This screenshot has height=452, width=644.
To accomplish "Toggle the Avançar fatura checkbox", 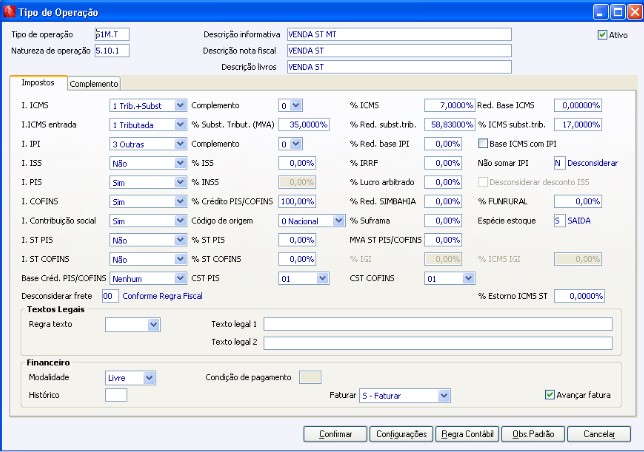I will click(x=551, y=395).
